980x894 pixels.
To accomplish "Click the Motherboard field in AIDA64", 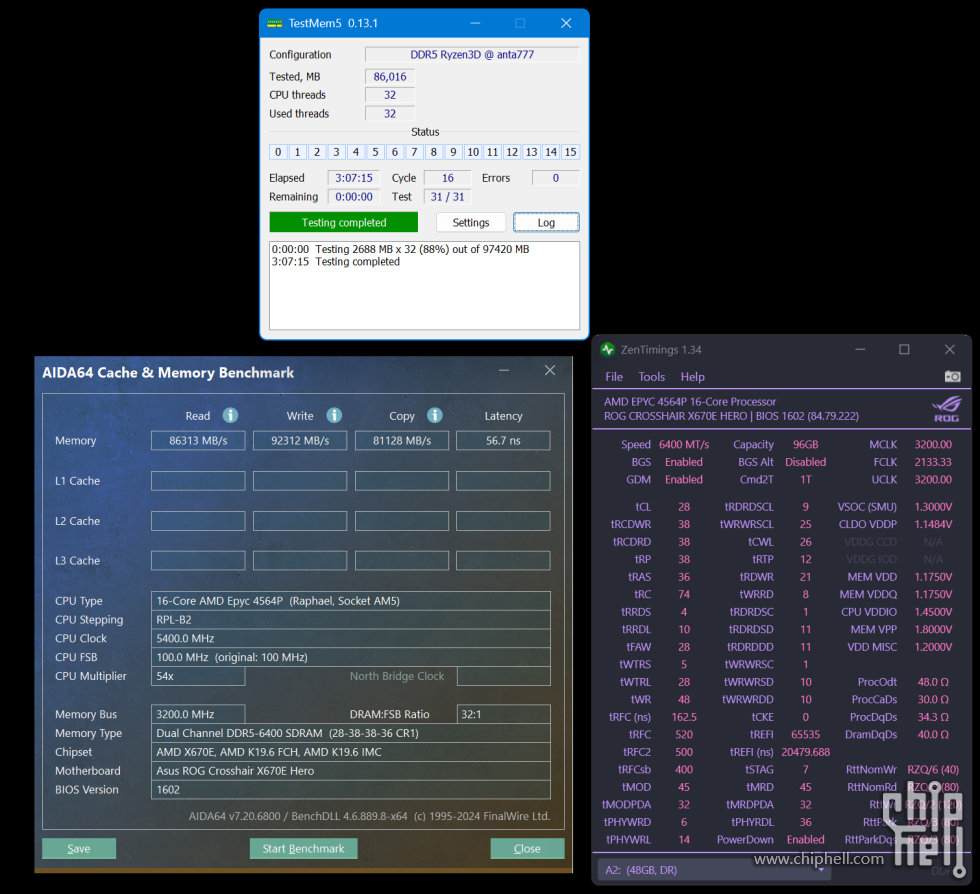I will tap(351, 771).
